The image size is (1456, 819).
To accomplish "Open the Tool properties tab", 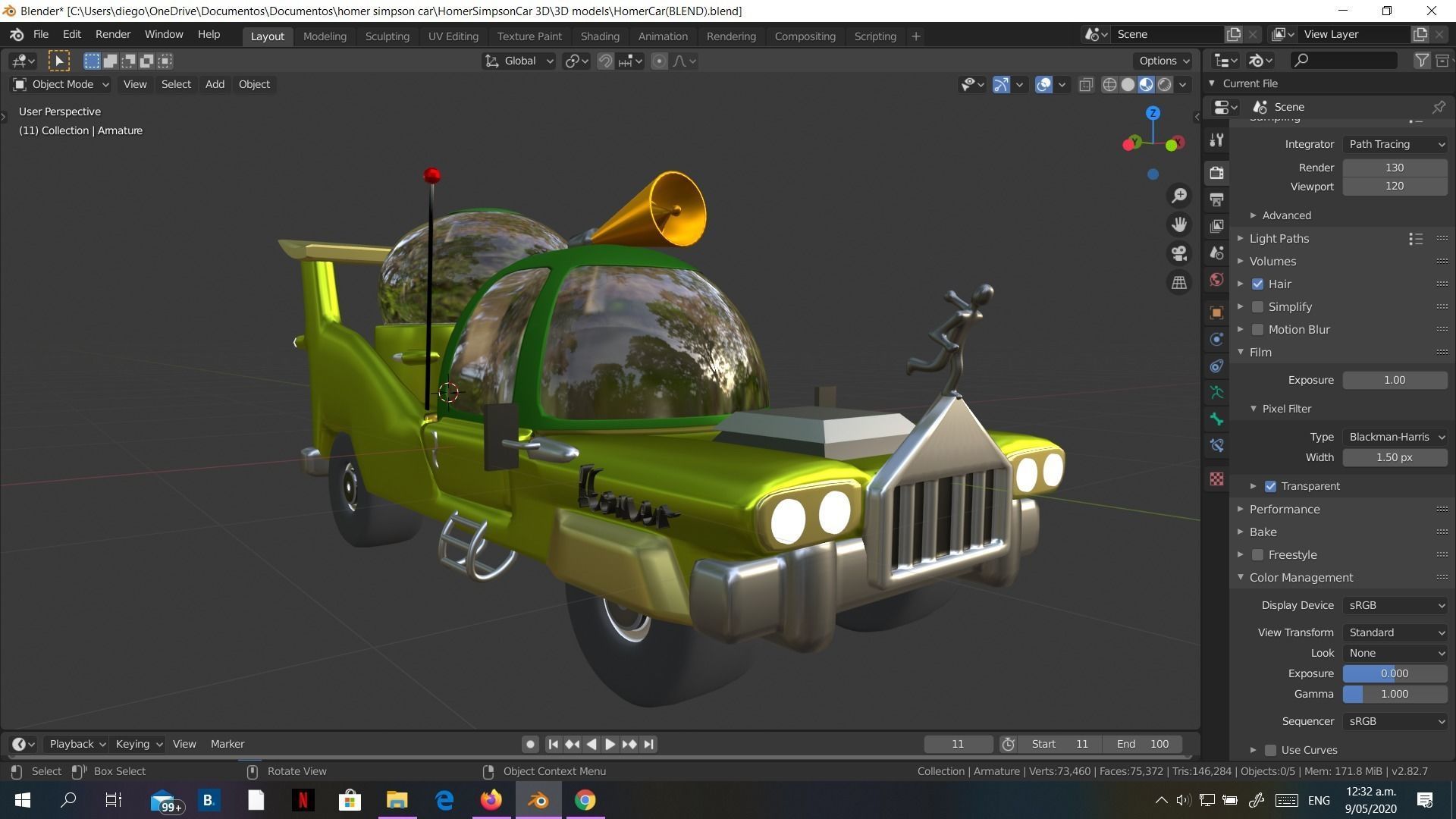I will tap(1216, 140).
